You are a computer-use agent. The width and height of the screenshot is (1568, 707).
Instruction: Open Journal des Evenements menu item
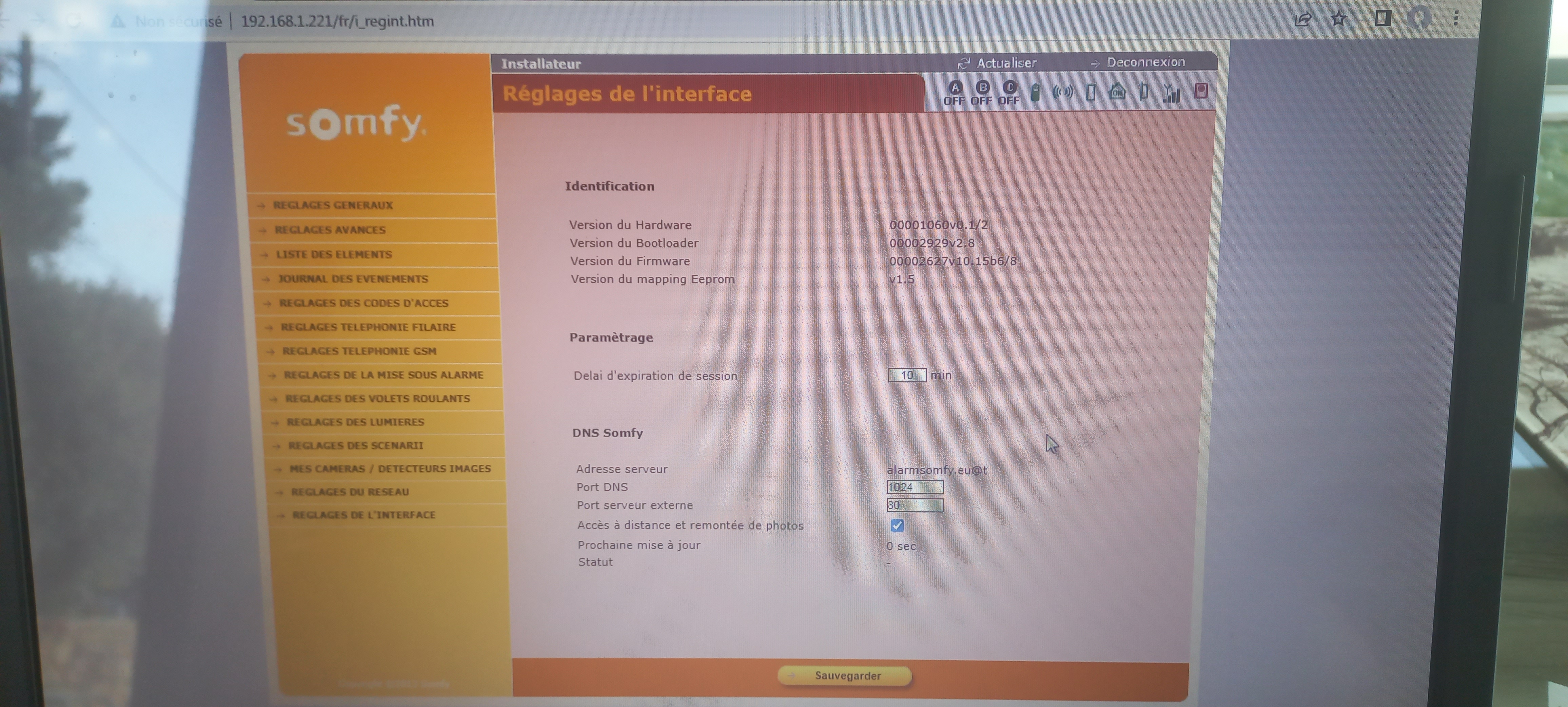point(353,279)
